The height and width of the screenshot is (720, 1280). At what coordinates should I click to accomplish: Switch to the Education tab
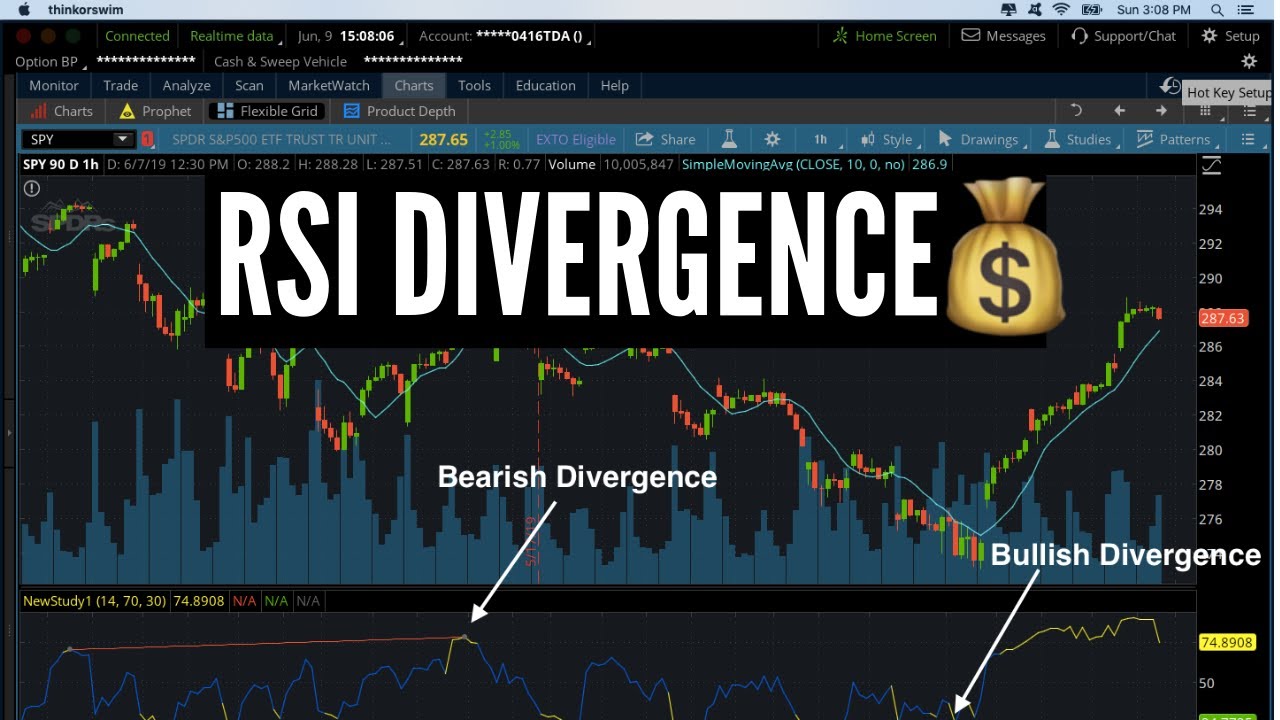pos(546,85)
